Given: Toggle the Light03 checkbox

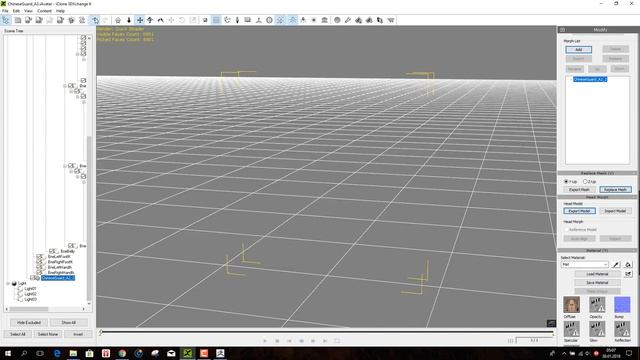Looking at the screenshot, I should coord(20,299).
